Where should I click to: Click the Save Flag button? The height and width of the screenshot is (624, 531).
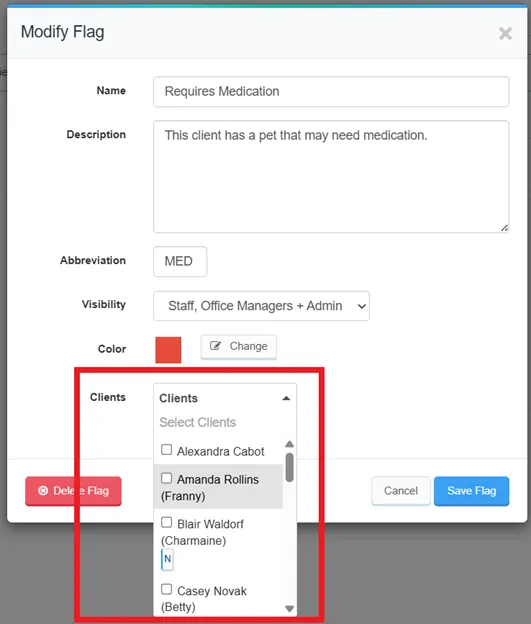471,491
